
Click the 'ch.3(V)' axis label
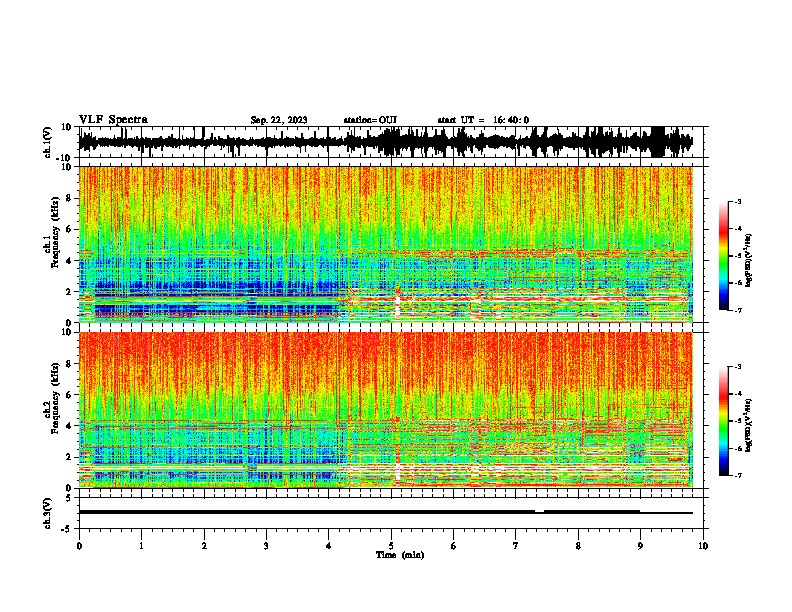point(48,514)
